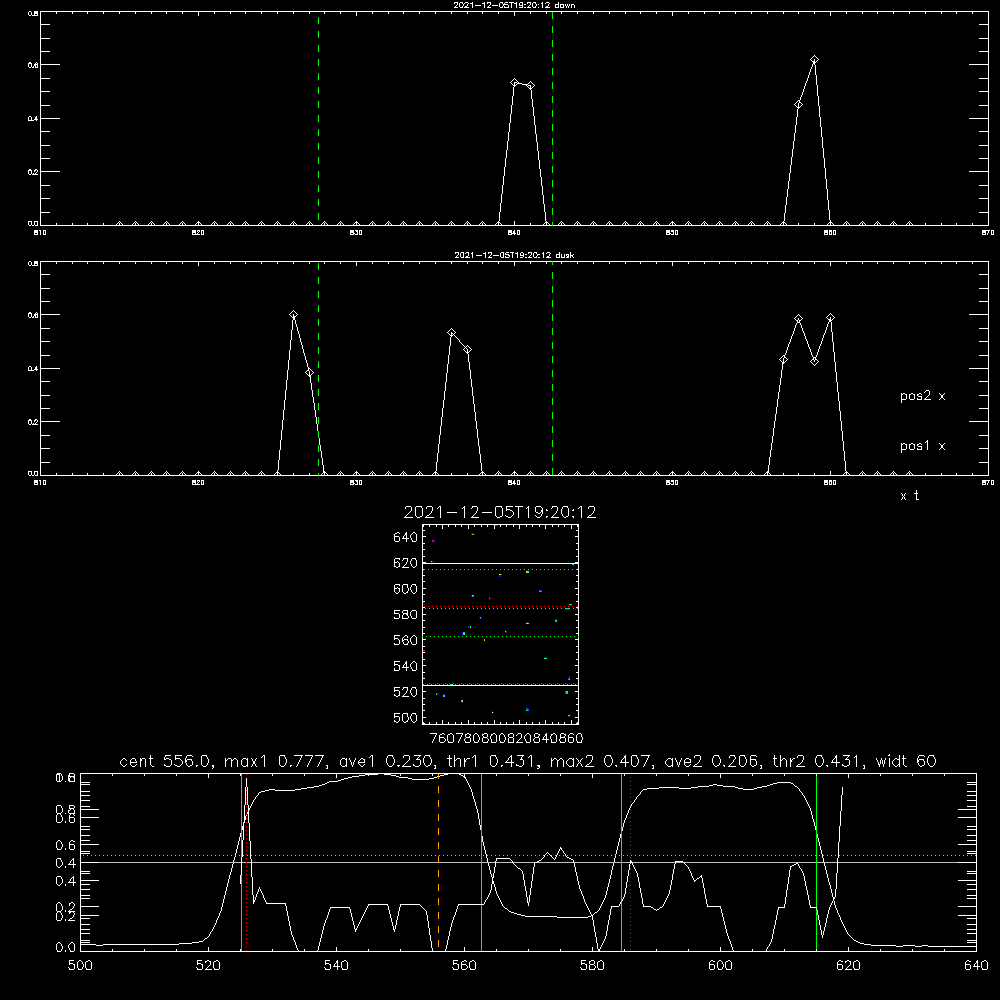
Task: Click the center image y-axis label 580
Action: point(406,615)
